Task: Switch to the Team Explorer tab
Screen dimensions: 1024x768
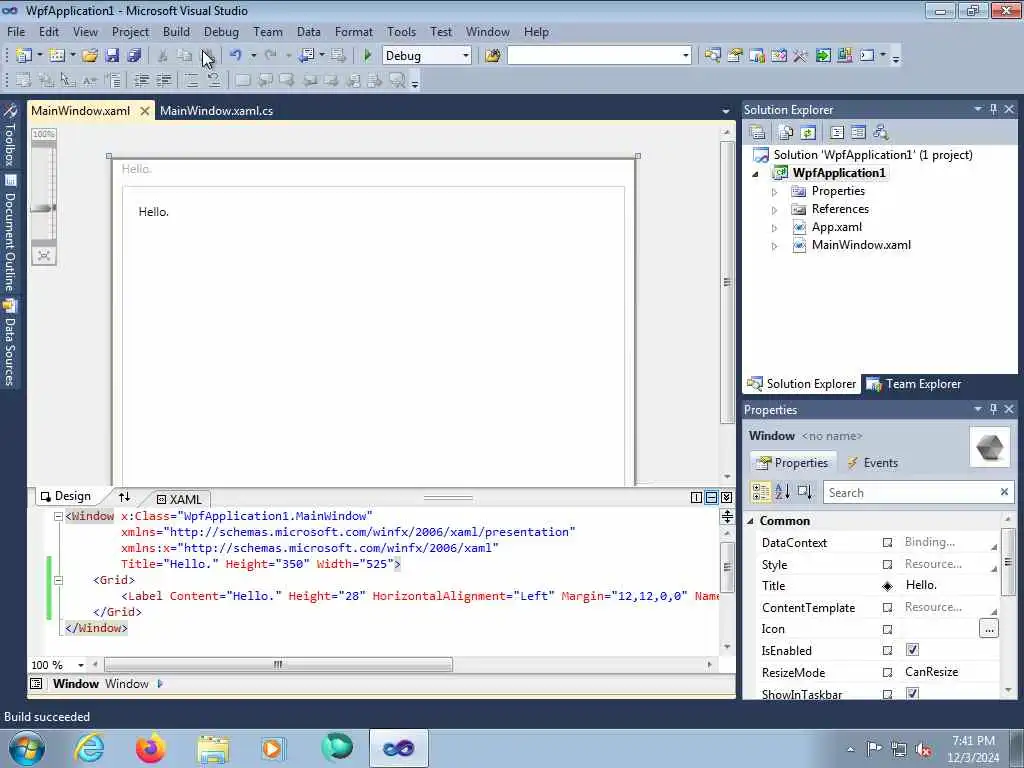Action: (x=914, y=384)
